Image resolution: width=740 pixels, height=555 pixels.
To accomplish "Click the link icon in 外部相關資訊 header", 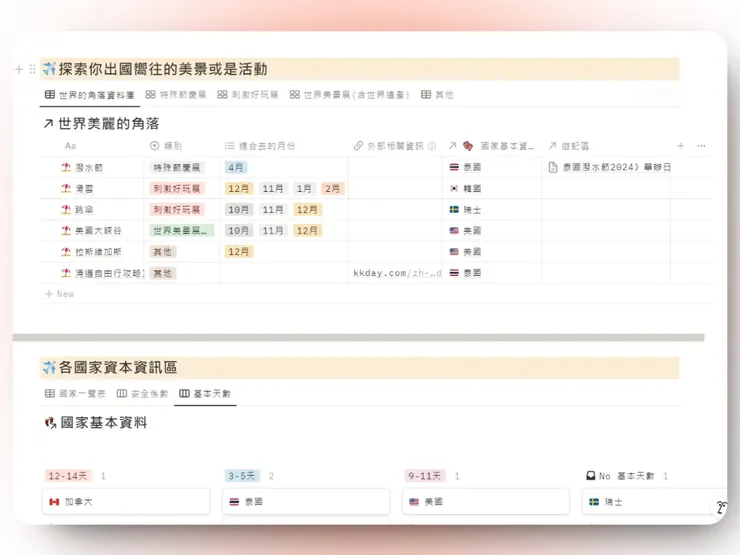I will [358, 146].
